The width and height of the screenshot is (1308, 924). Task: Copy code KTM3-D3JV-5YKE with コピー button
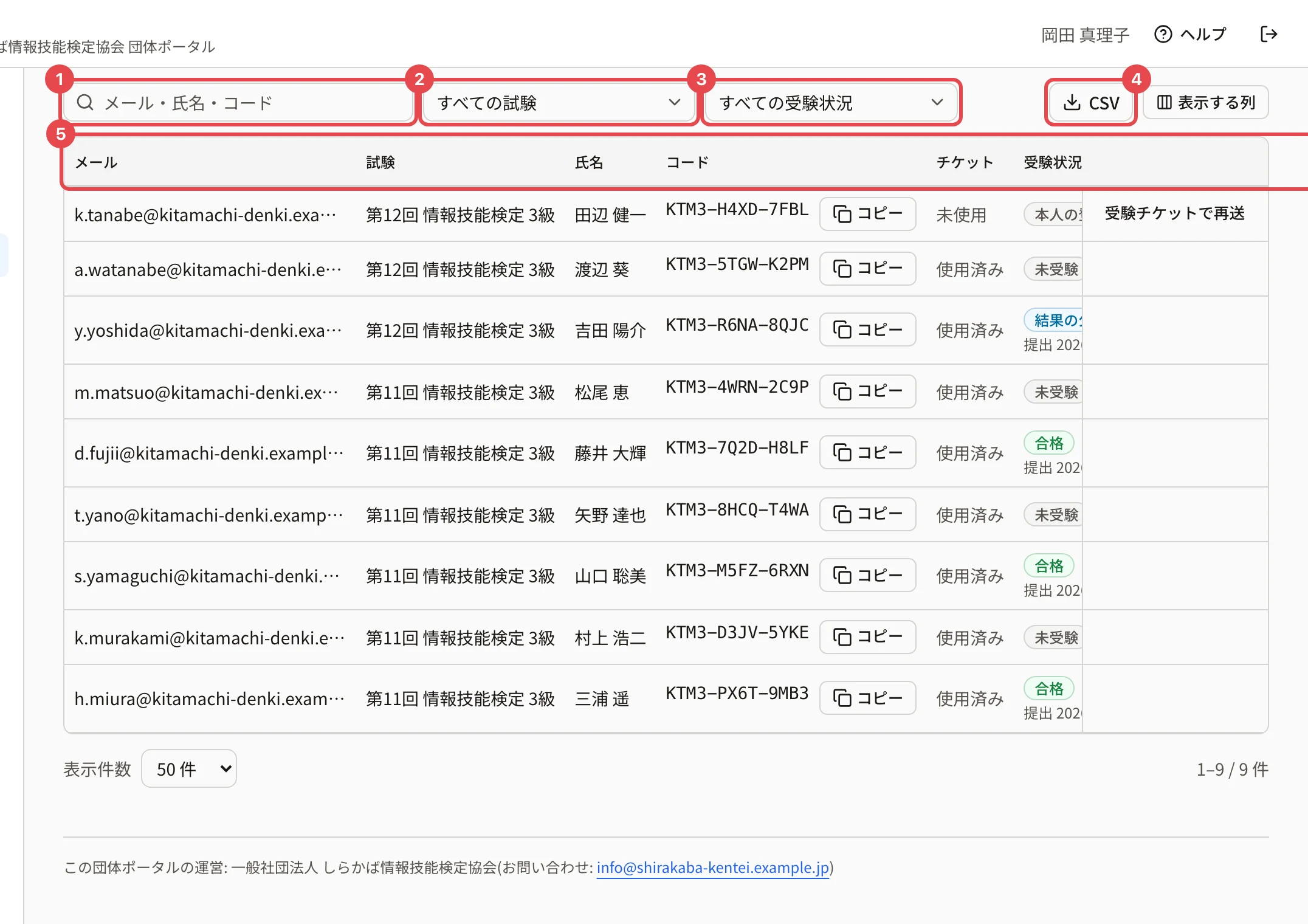[x=867, y=637]
